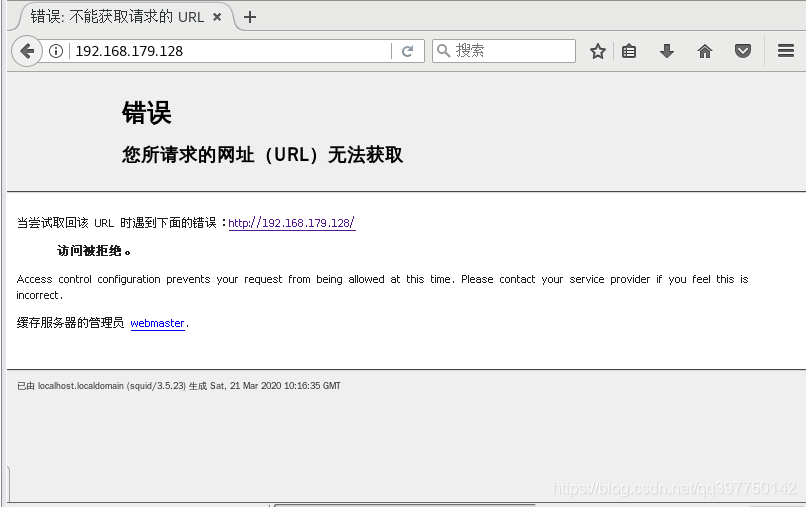Open the hamburger menu
This screenshot has height=507, width=806.
[x=786, y=50]
